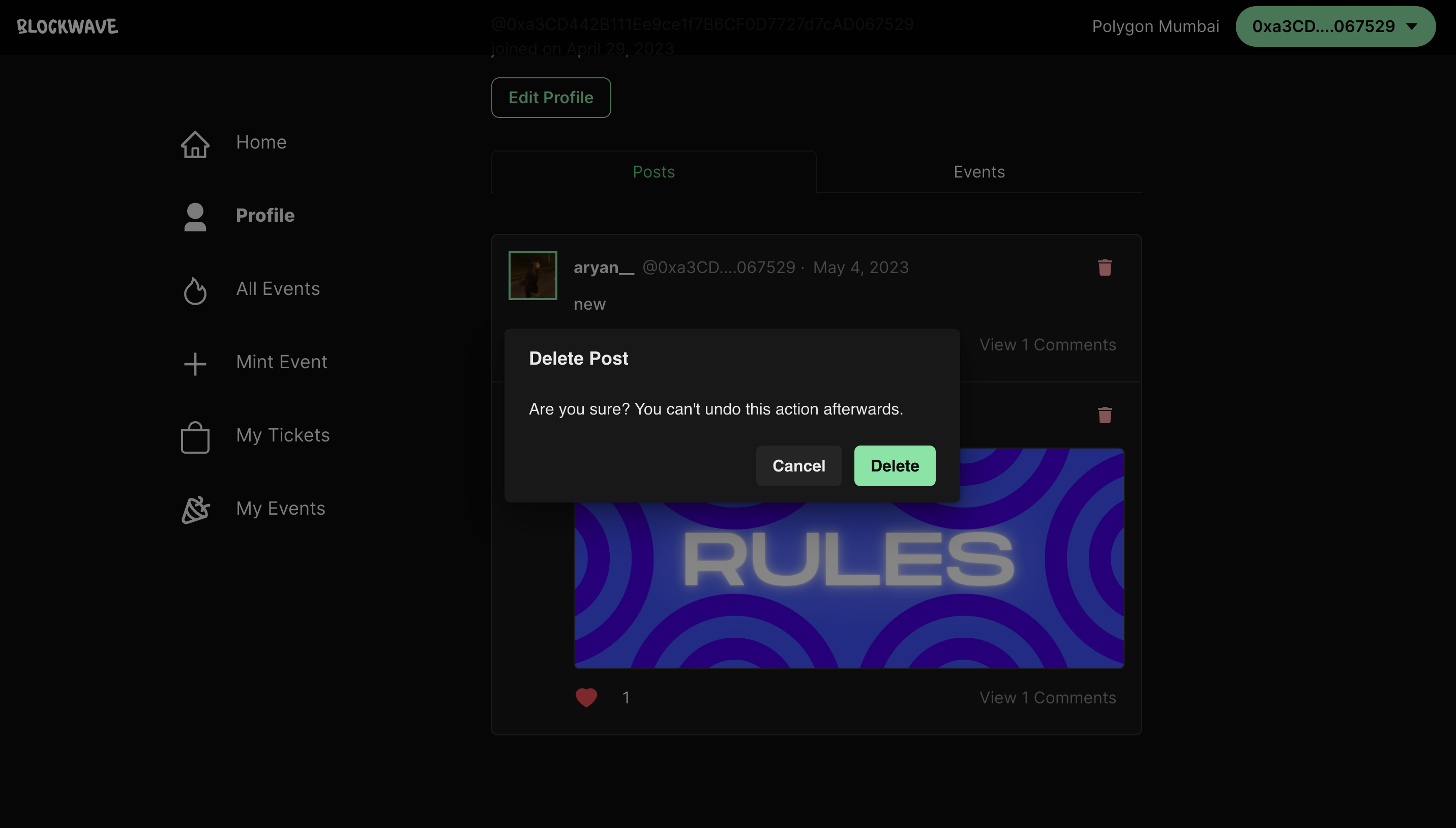Confirm deletion with the Delete button
Image resolution: width=1456 pixels, height=828 pixels.
tap(894, 466)
